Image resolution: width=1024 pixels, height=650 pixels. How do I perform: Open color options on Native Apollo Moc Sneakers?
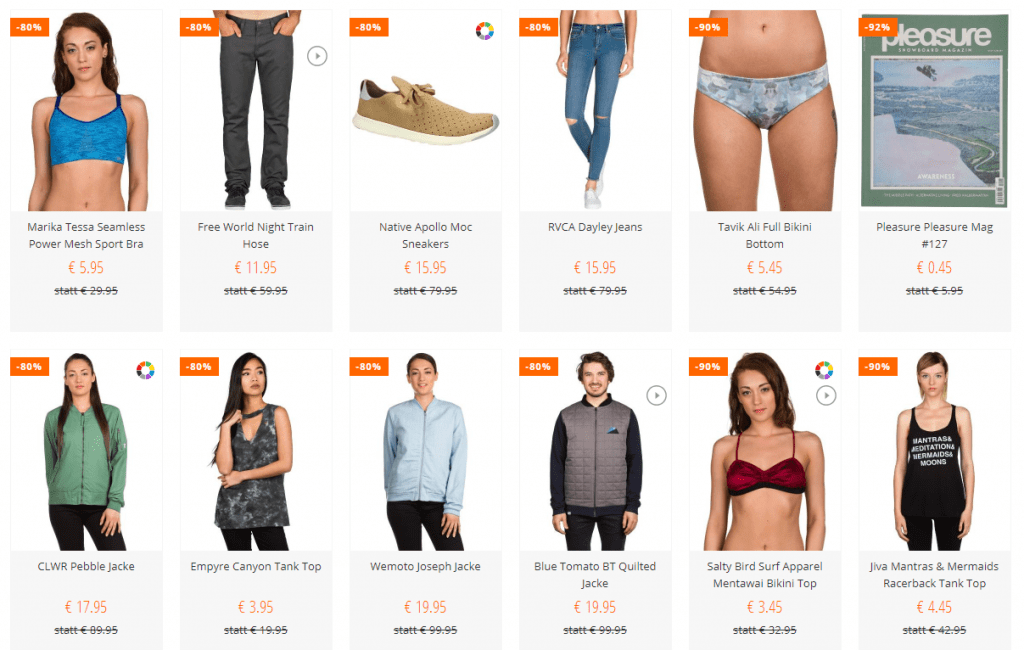point(485,31)
